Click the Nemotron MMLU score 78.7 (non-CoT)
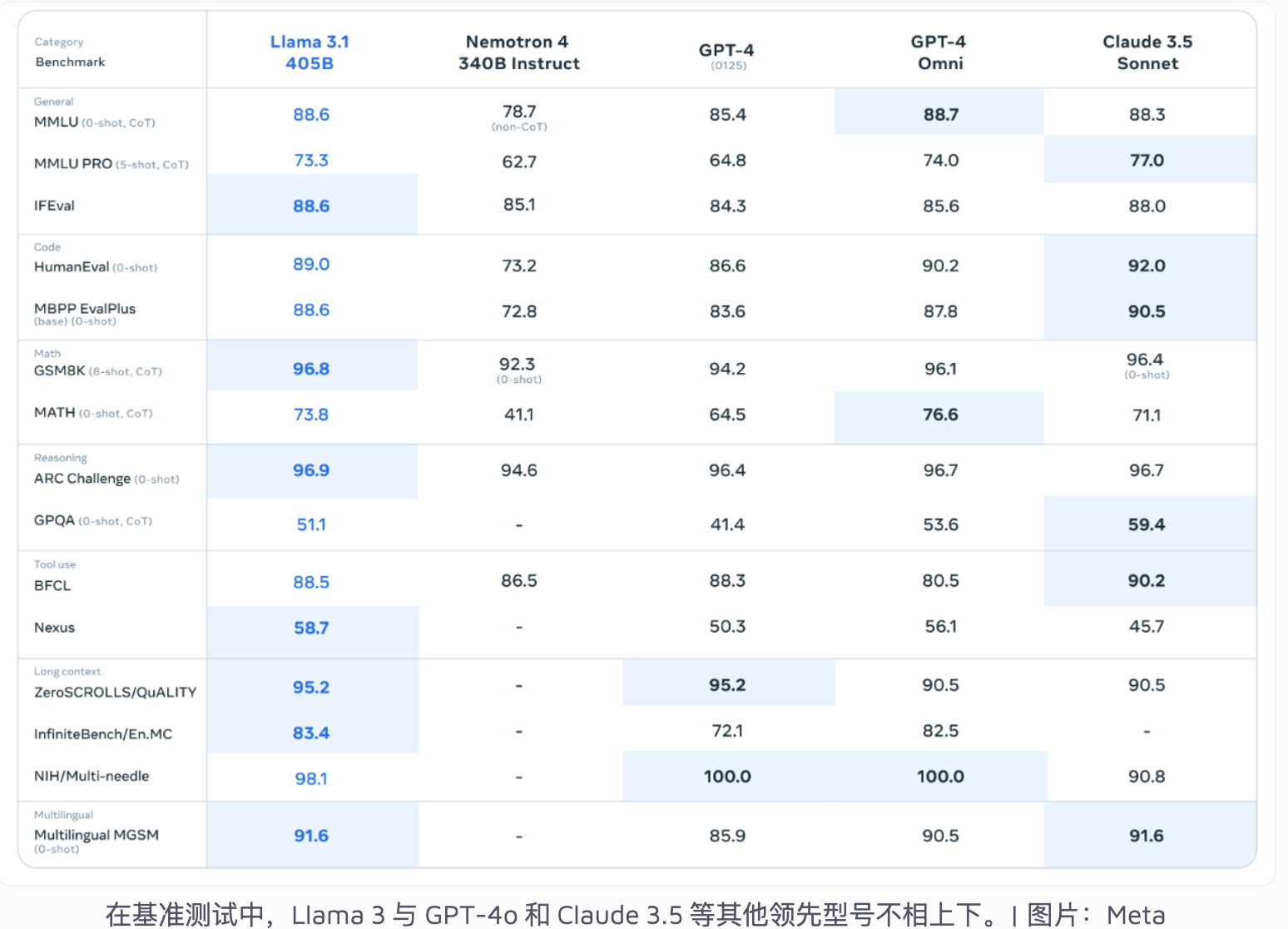This screenshot has width=1288, height=929. pos(519,117)
